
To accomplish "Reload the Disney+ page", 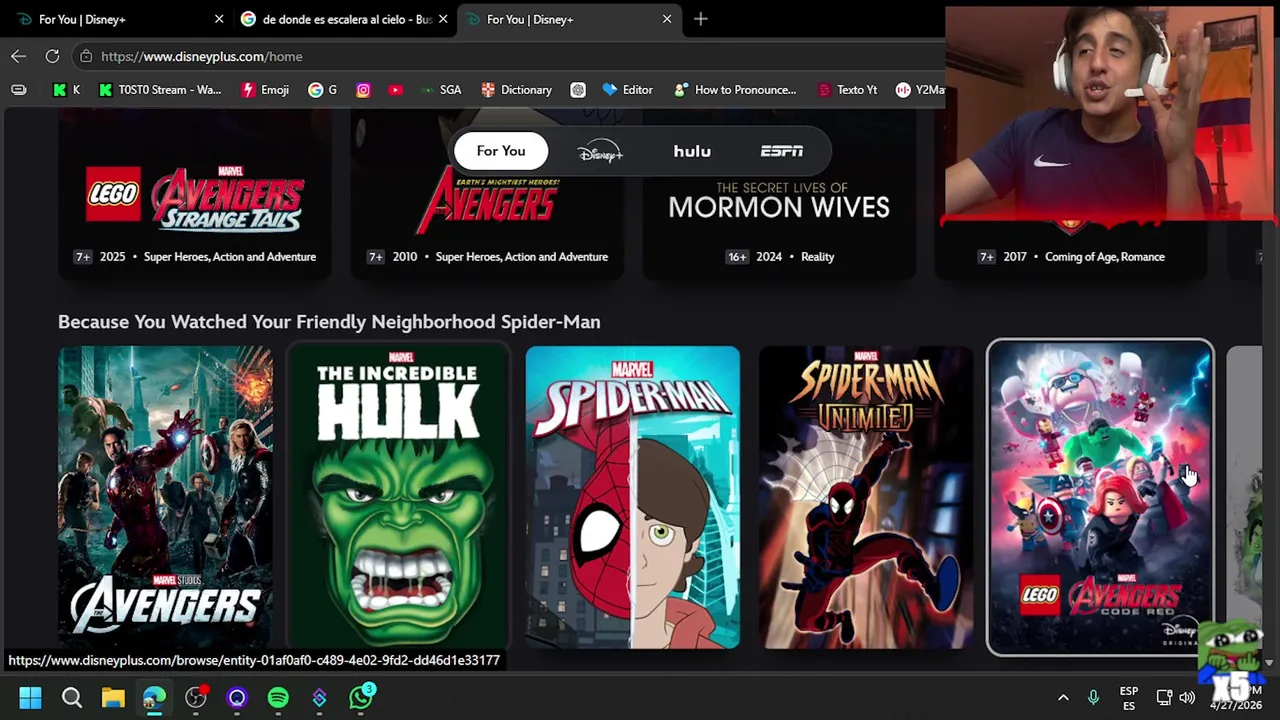I will pos(52,56).
